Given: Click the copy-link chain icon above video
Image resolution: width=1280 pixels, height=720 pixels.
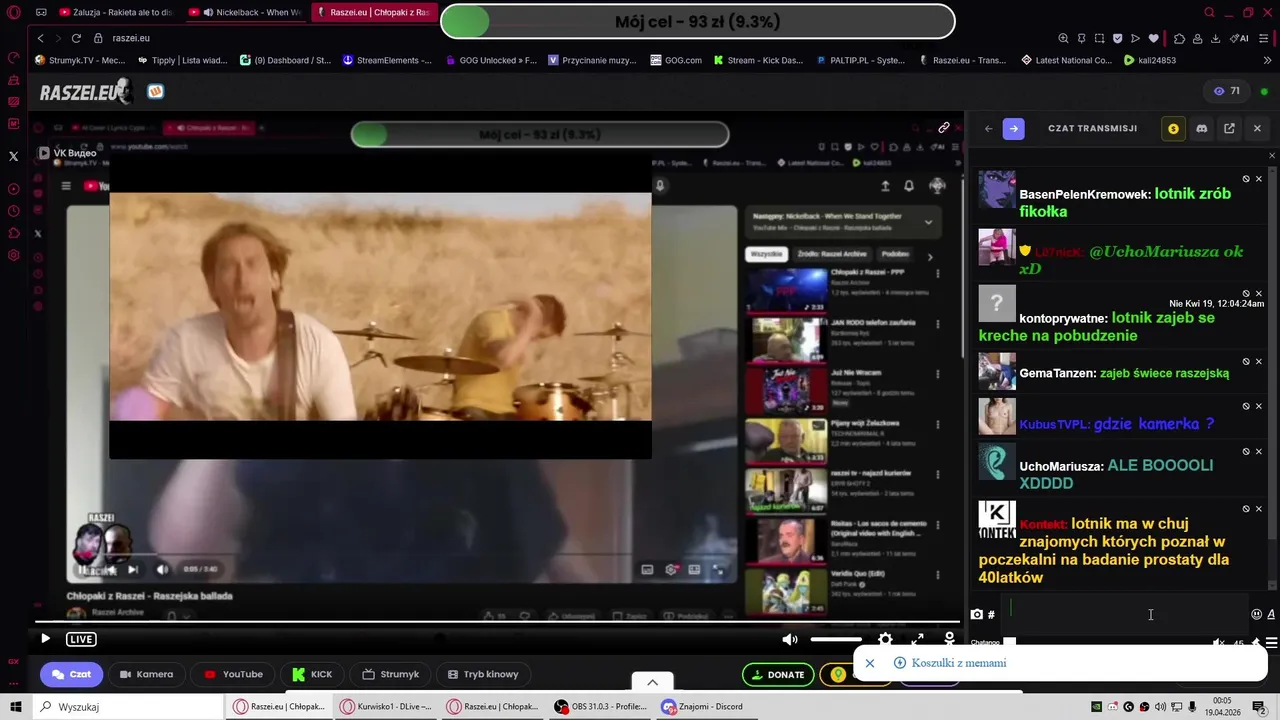Looking at the screenshot, I should point(943,127).
